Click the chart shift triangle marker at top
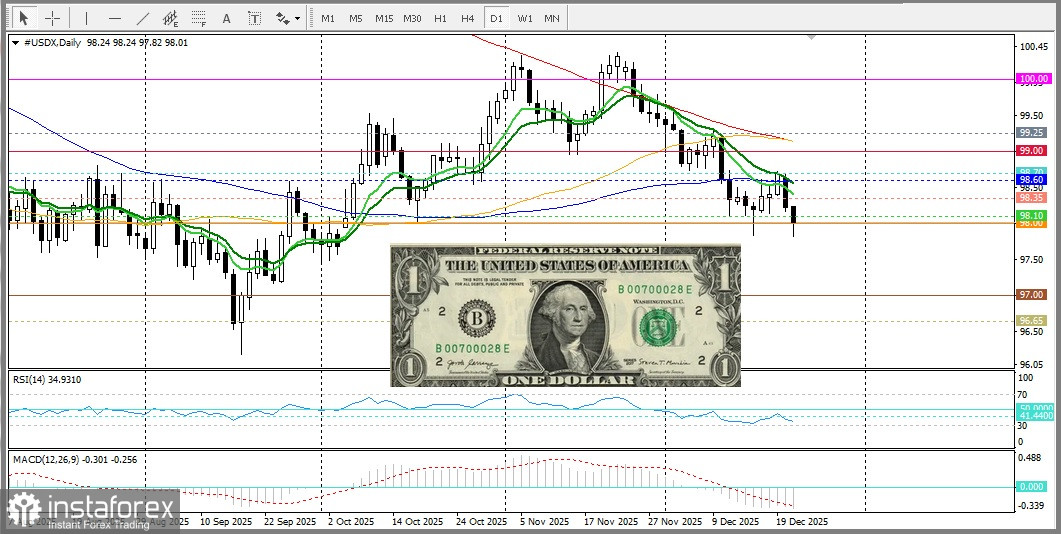1061x534 pixels. click(812, 37)
